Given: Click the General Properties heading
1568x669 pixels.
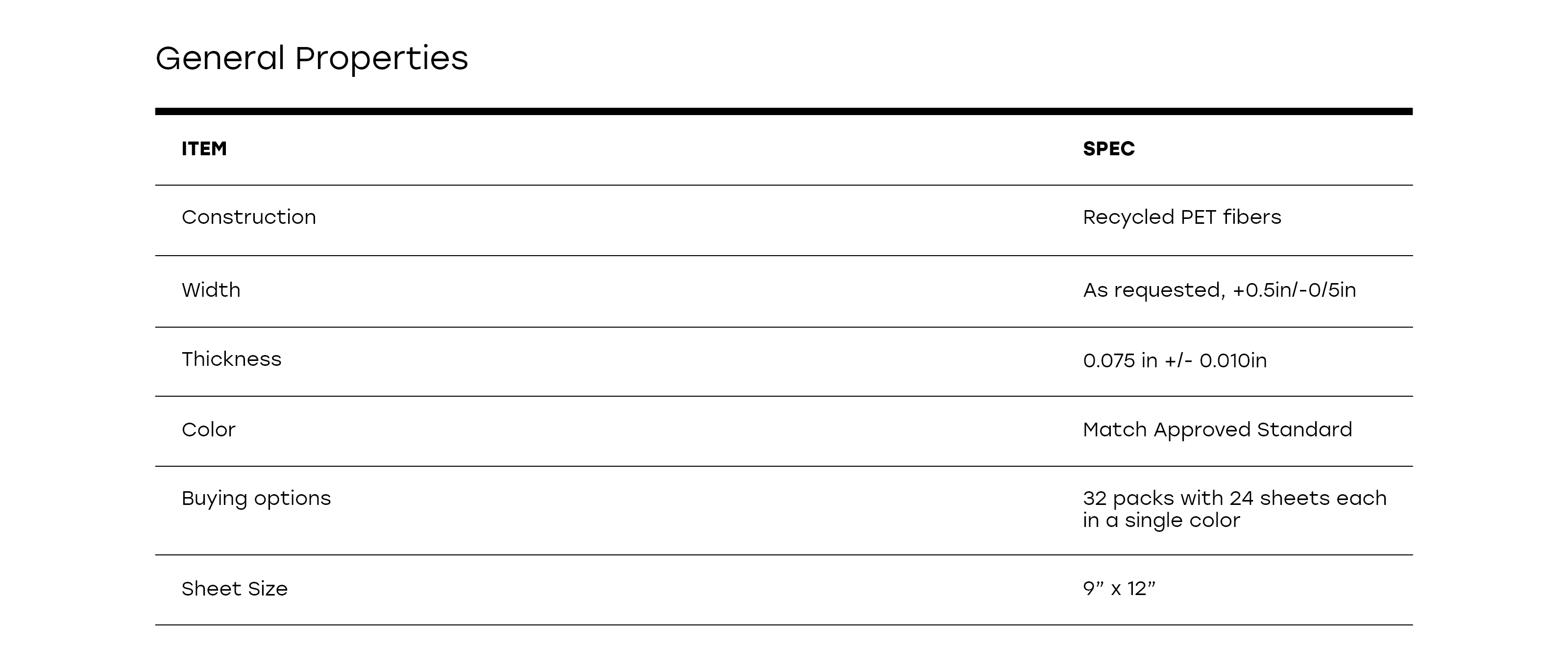Looking at the screenshot, I should [312, 58].
